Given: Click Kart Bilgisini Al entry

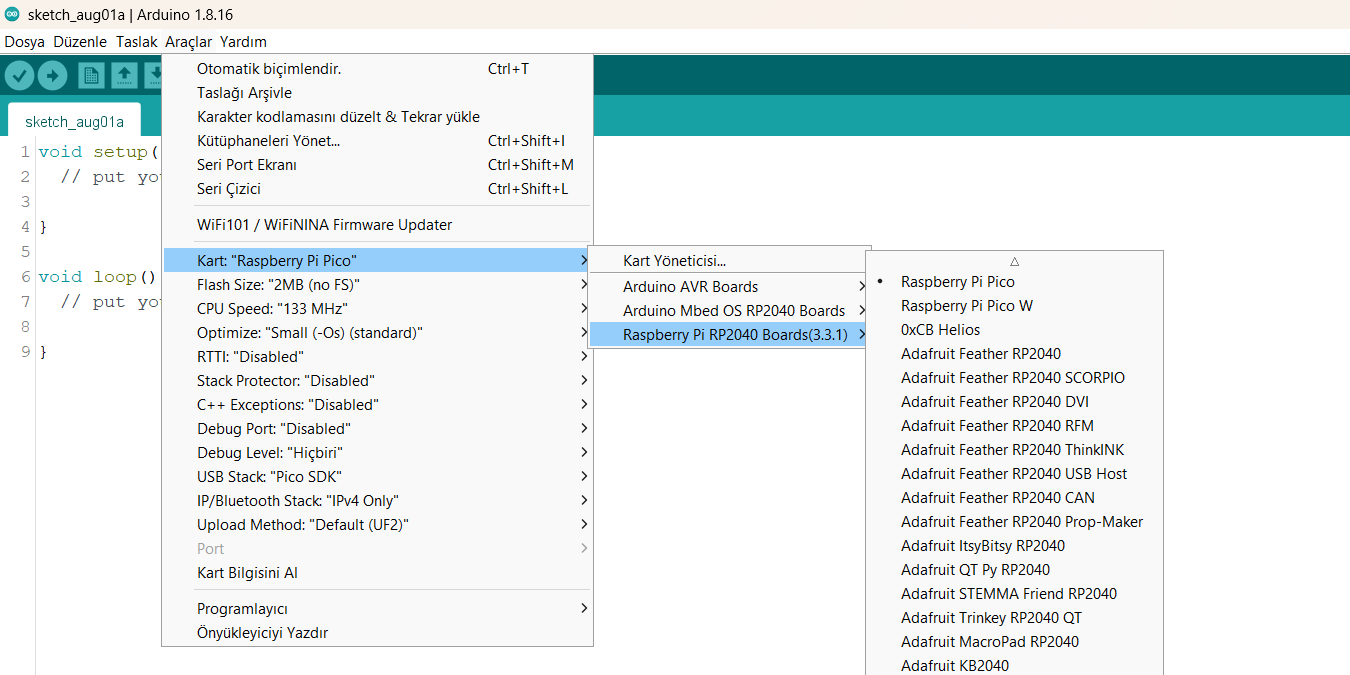Looking at the screenshot, I should tap(247, 573).
